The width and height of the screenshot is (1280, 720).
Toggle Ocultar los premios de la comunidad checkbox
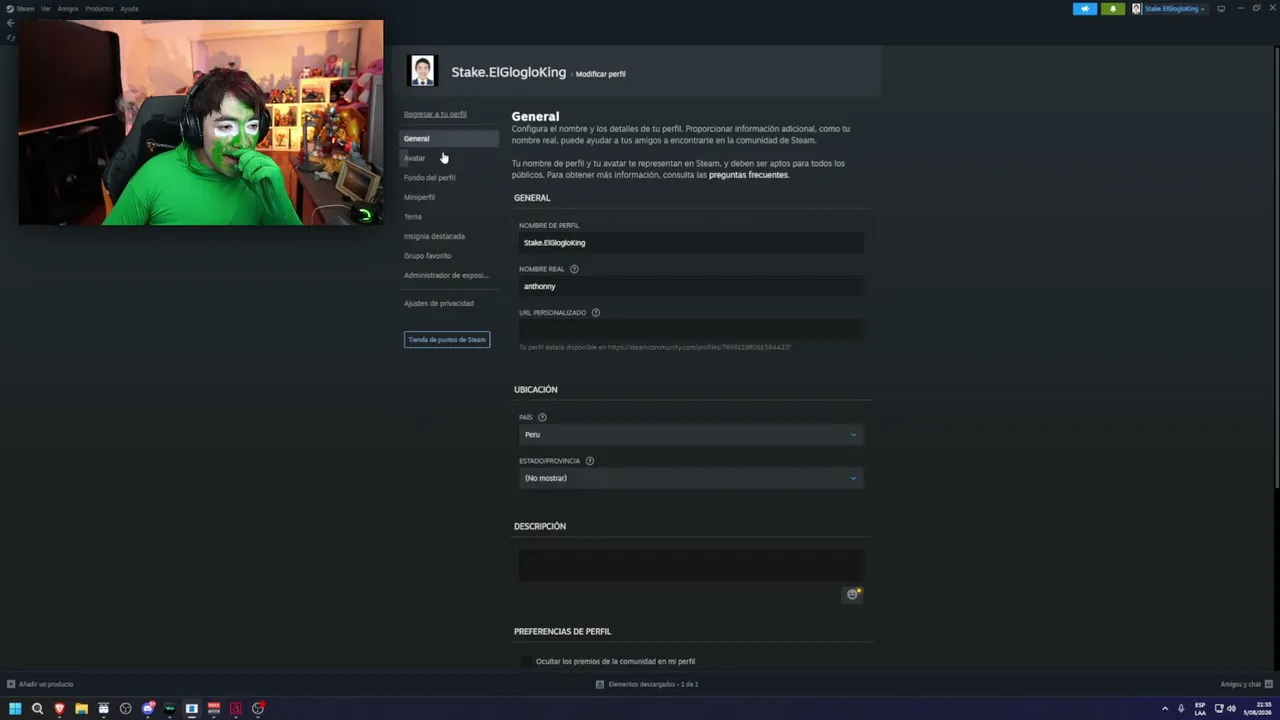(527, 662)
